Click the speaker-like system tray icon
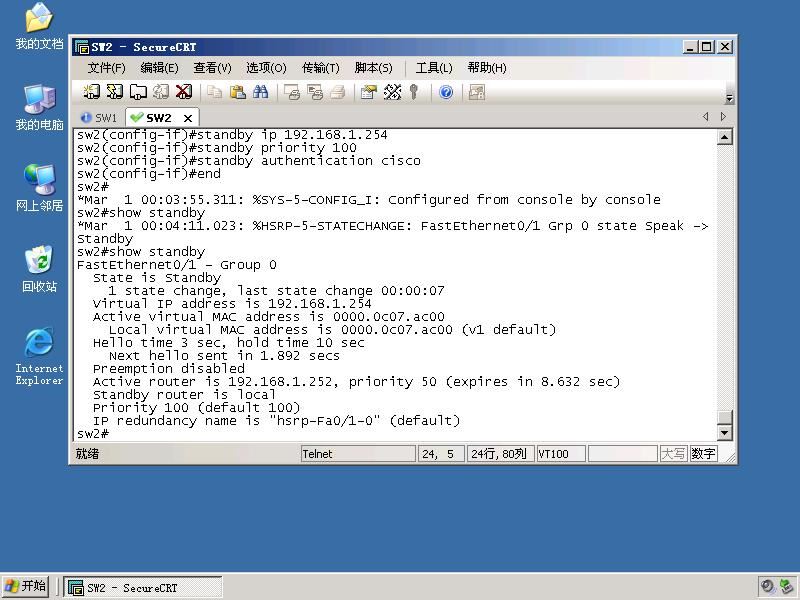This screenshot has height=600, width=800. 767,586
